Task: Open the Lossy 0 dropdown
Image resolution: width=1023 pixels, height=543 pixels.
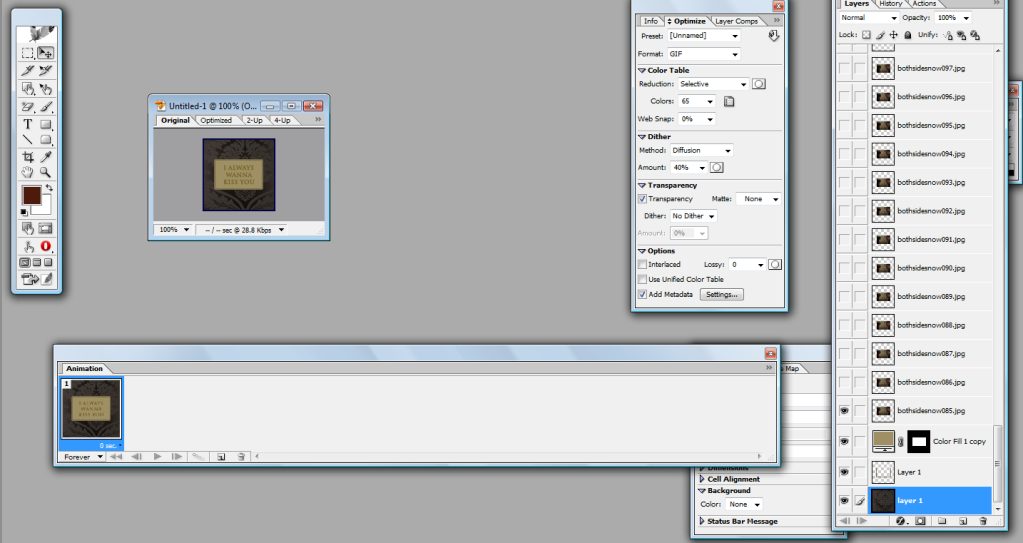Action: (747, 265)
